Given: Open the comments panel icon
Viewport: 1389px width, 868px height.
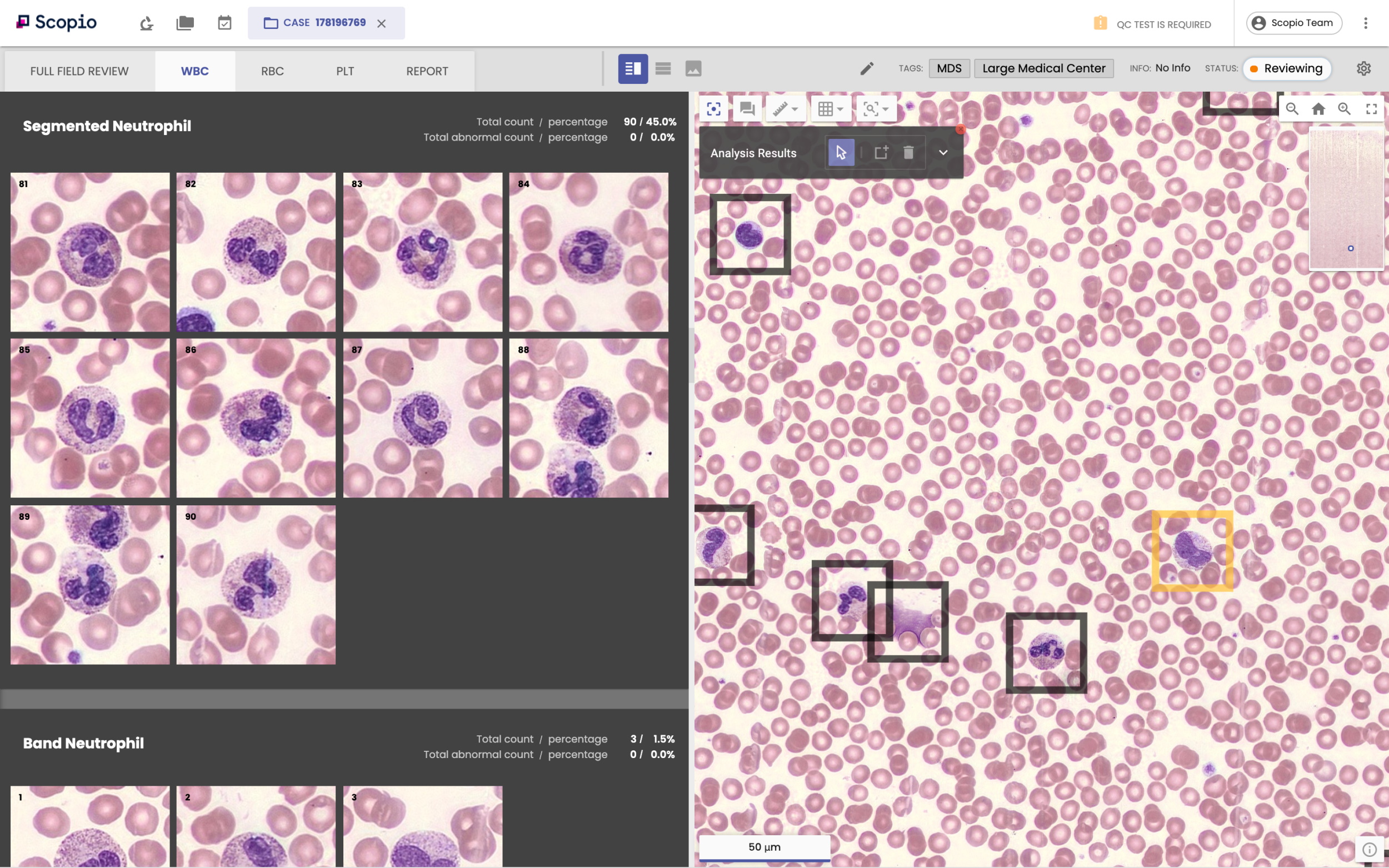Looking at the screenshot, I should tap(747, 108).
